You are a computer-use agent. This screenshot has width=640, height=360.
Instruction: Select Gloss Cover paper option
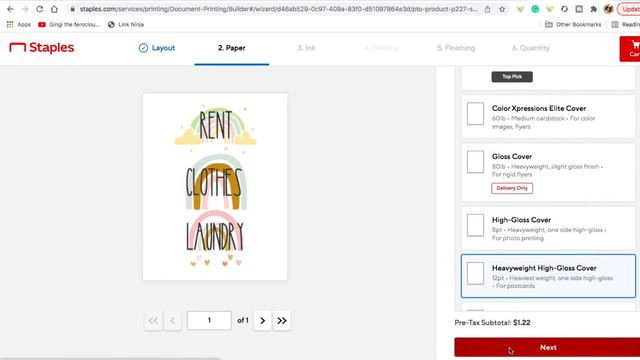[548, 172]
